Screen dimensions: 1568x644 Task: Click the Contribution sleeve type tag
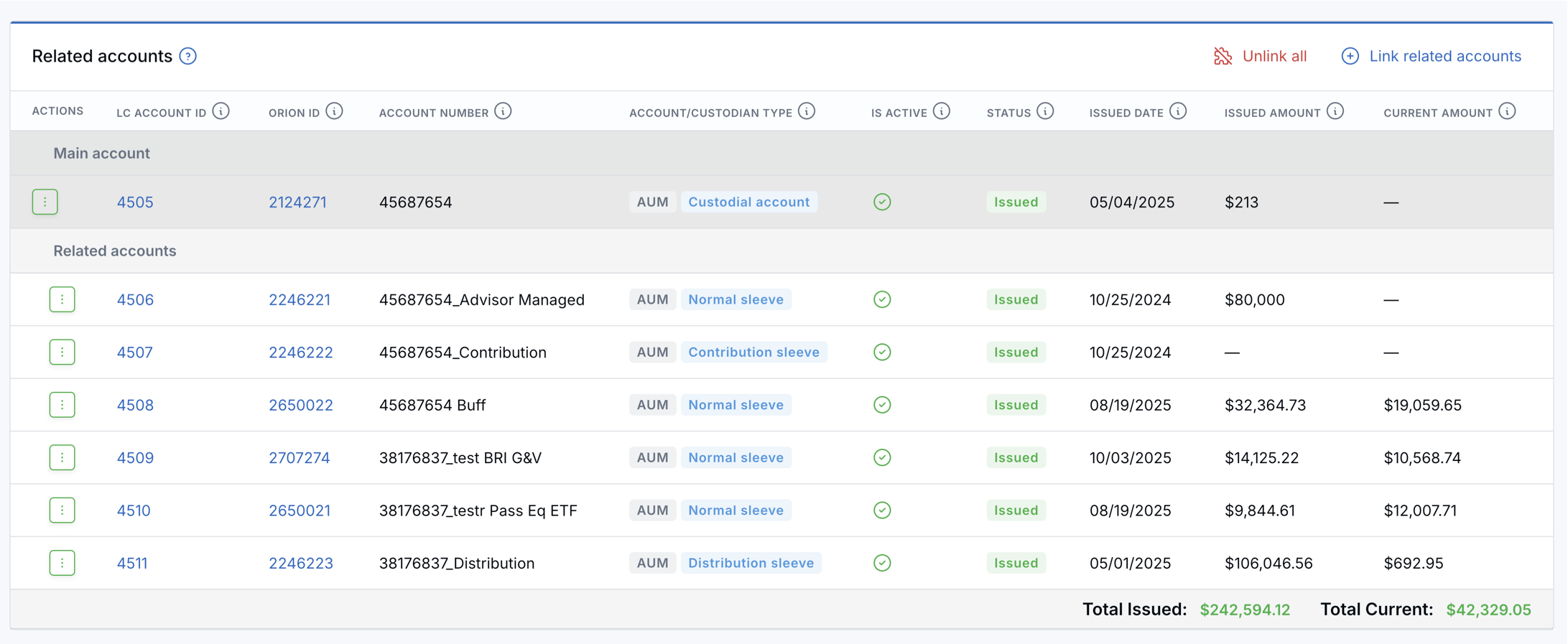[x=753, y=352]
